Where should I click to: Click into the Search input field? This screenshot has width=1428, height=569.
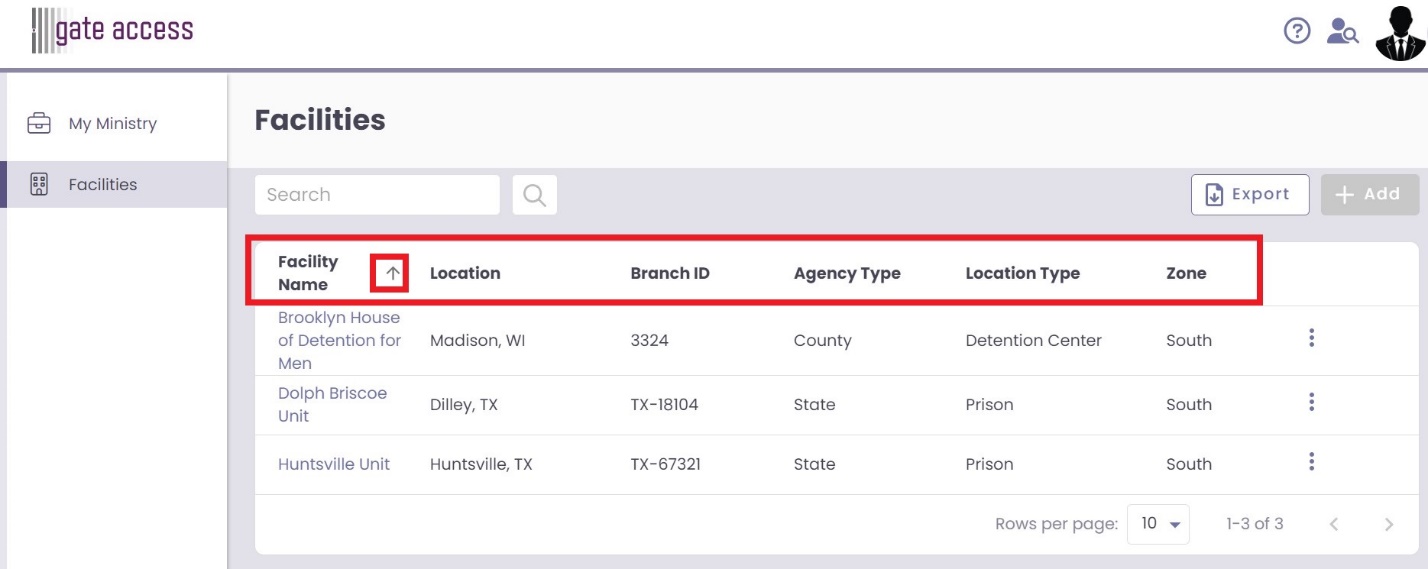coord(377,195)
